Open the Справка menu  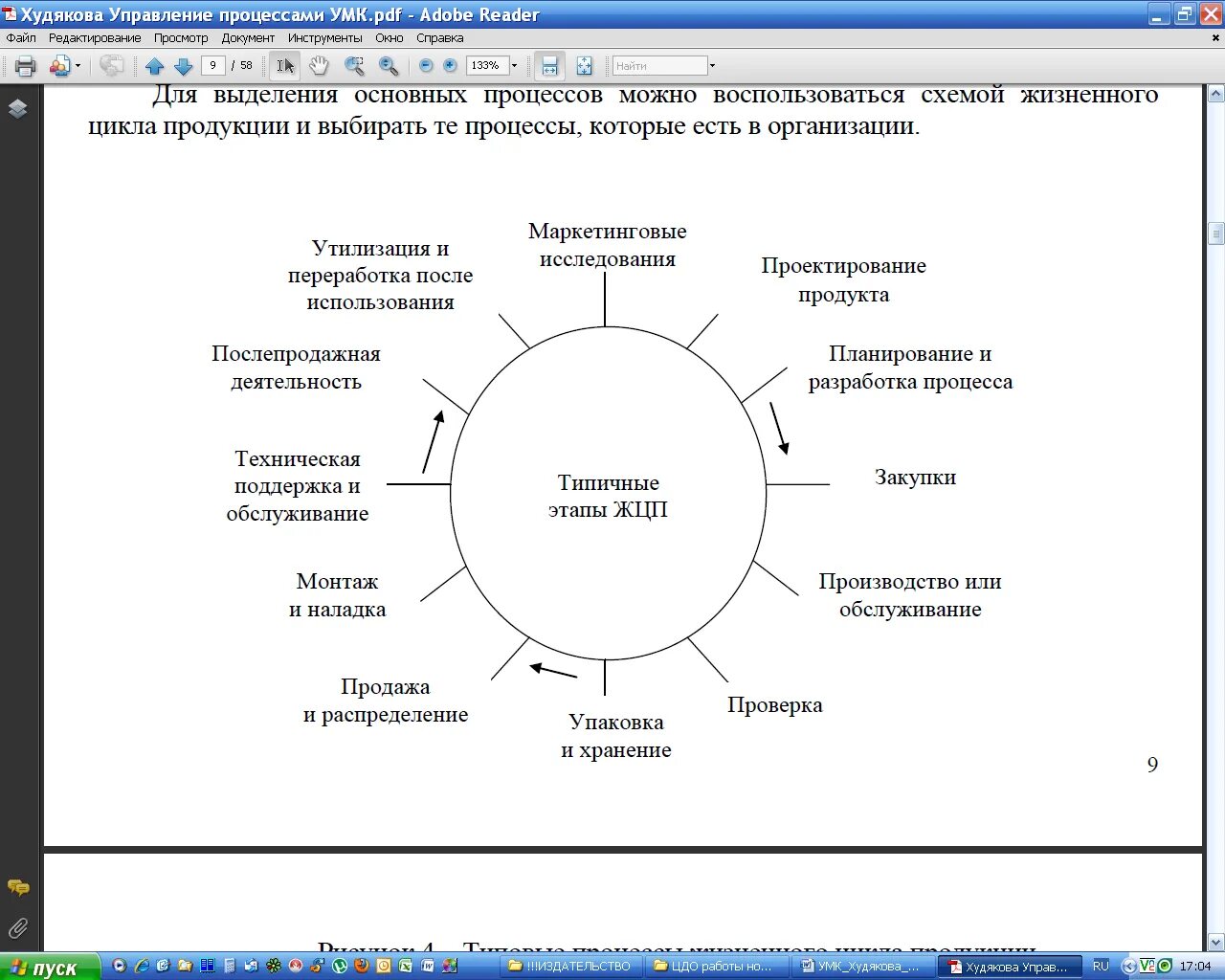click(439, 38)
